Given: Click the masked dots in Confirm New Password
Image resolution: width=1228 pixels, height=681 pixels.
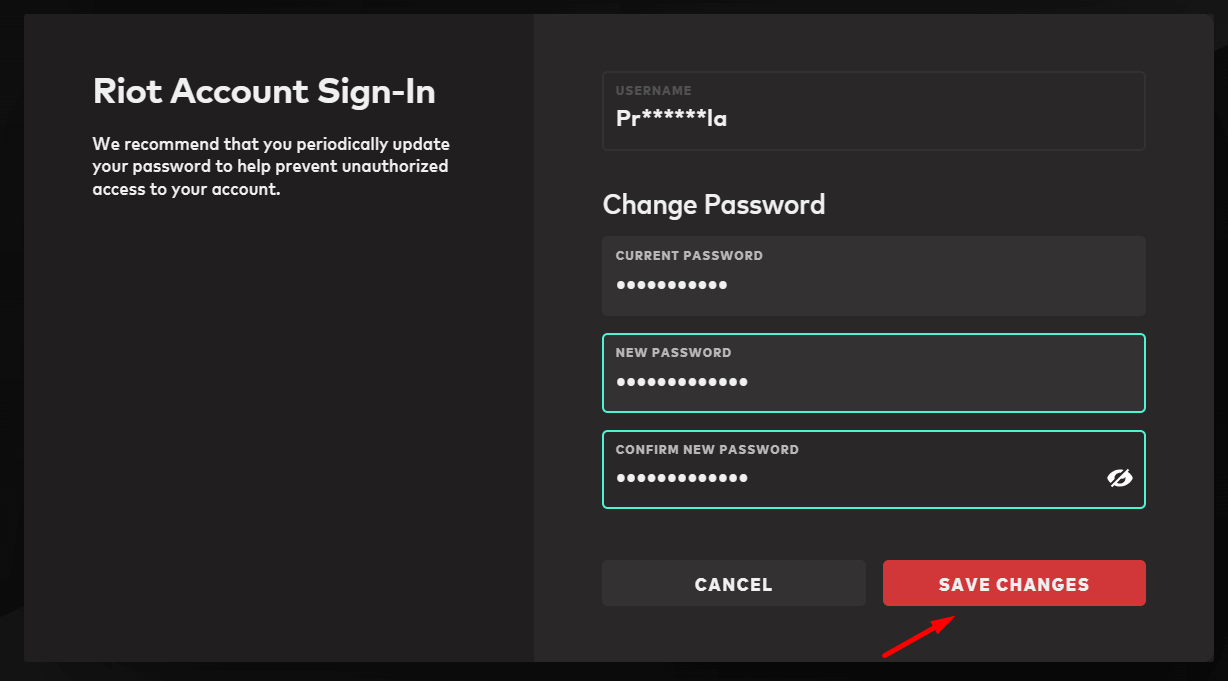Looking at the screenshot, I should click(x=681, y=479).
